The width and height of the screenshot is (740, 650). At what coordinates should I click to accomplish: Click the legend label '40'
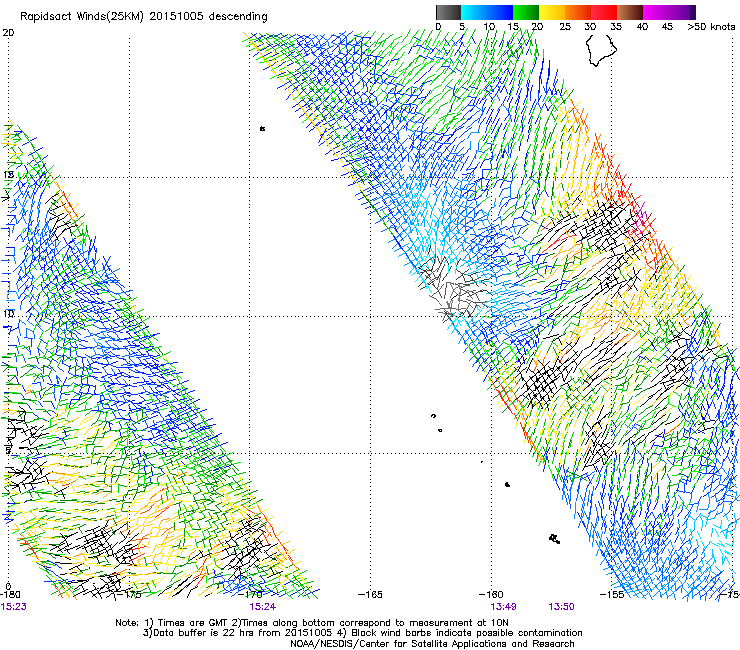coord(642,27)
